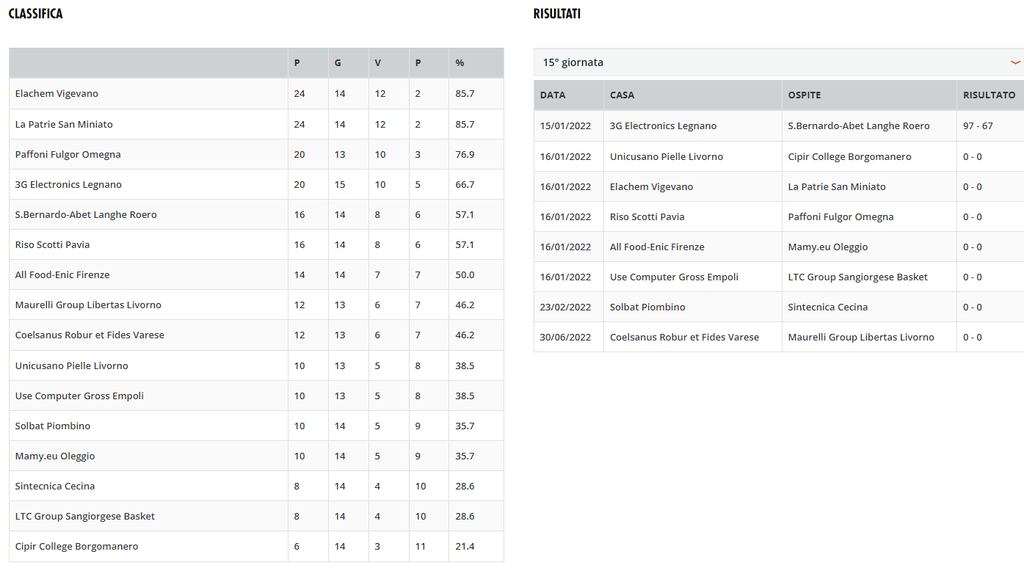
Task: Click Paffoni Fulgor Omegna in classifica
Action: (x=68, y=155)
